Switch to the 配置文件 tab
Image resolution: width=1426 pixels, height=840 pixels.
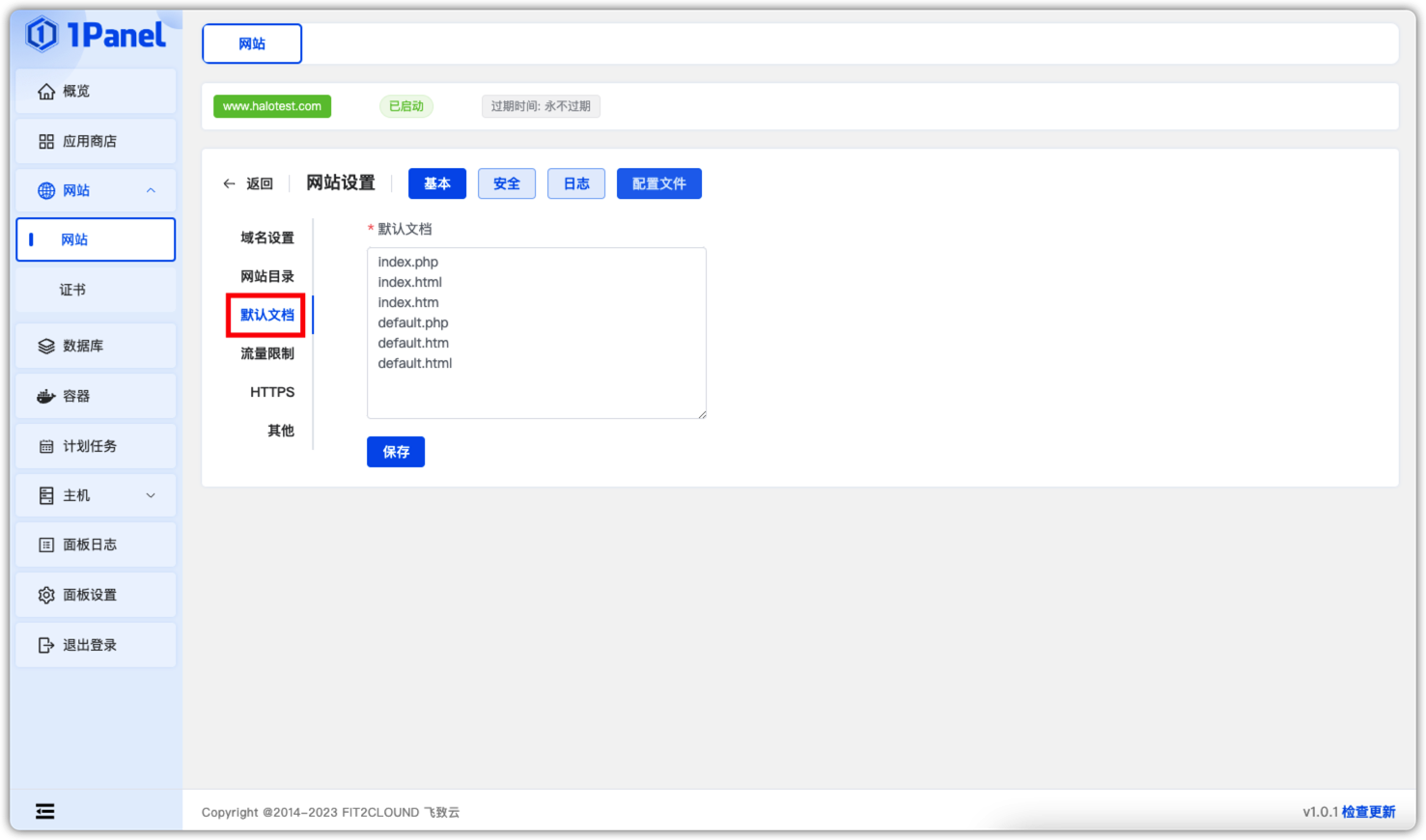(658, 183)
